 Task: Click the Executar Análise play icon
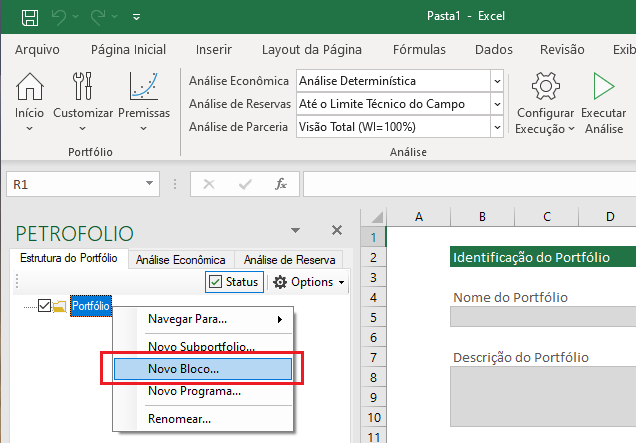pos(603,89)
